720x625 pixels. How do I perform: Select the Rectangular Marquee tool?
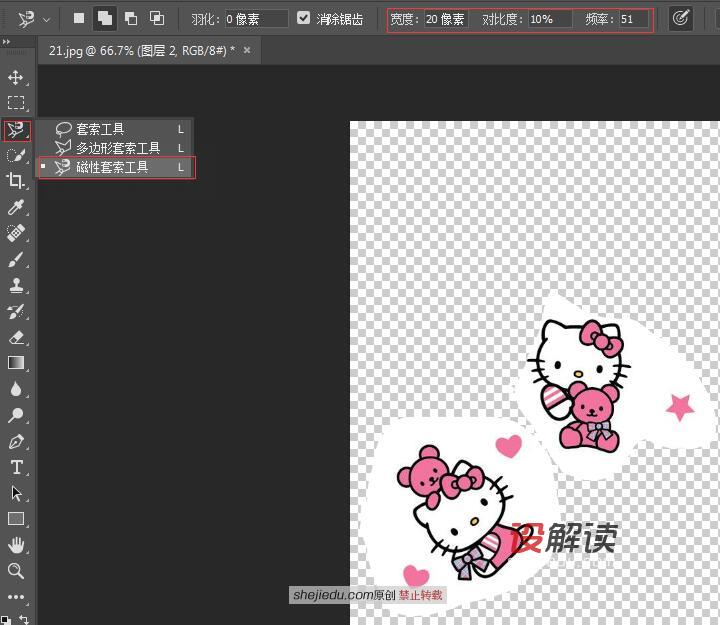click(x=16, y=102)
